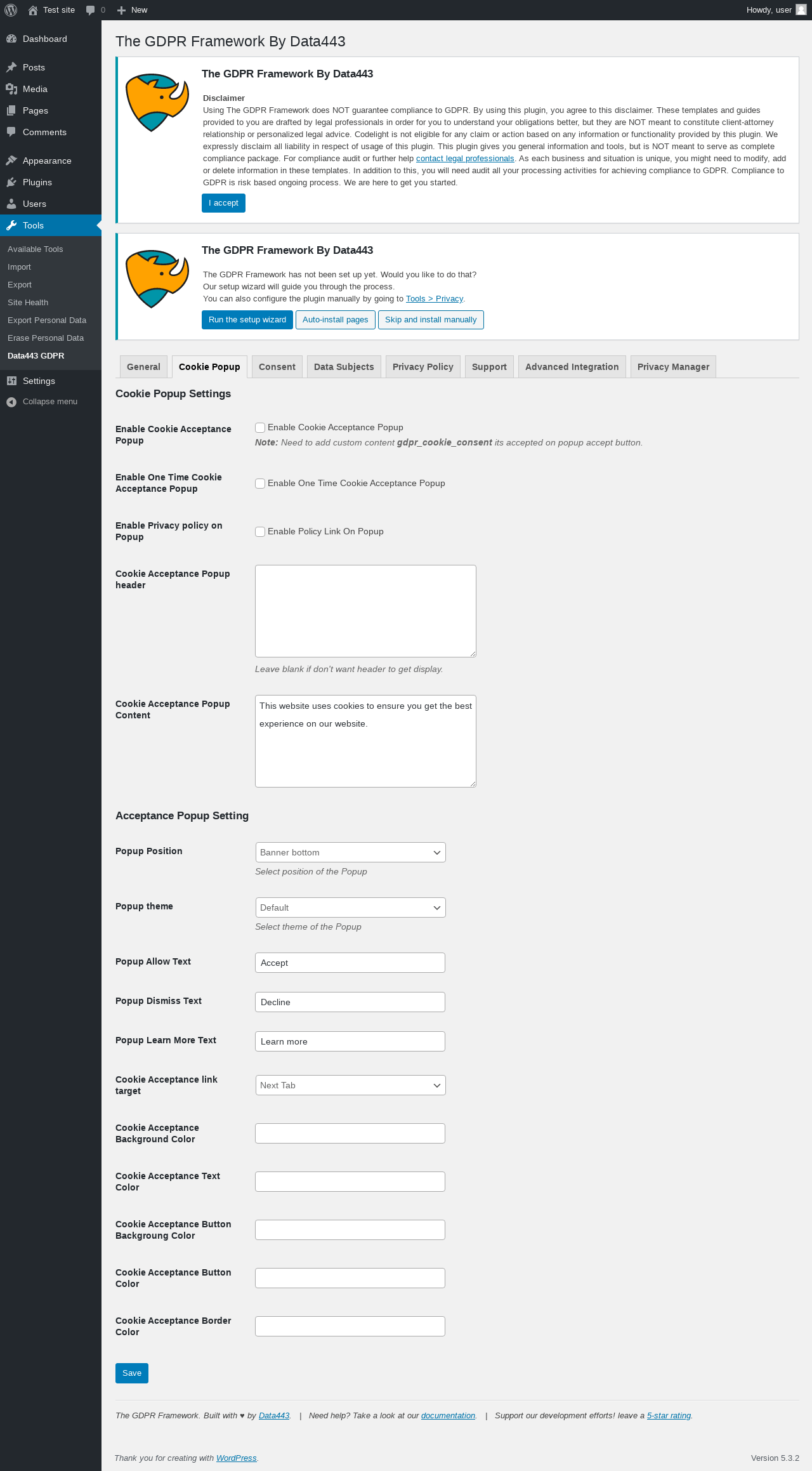Enable Policy Link On Popup checkbox

pos(260,532)
